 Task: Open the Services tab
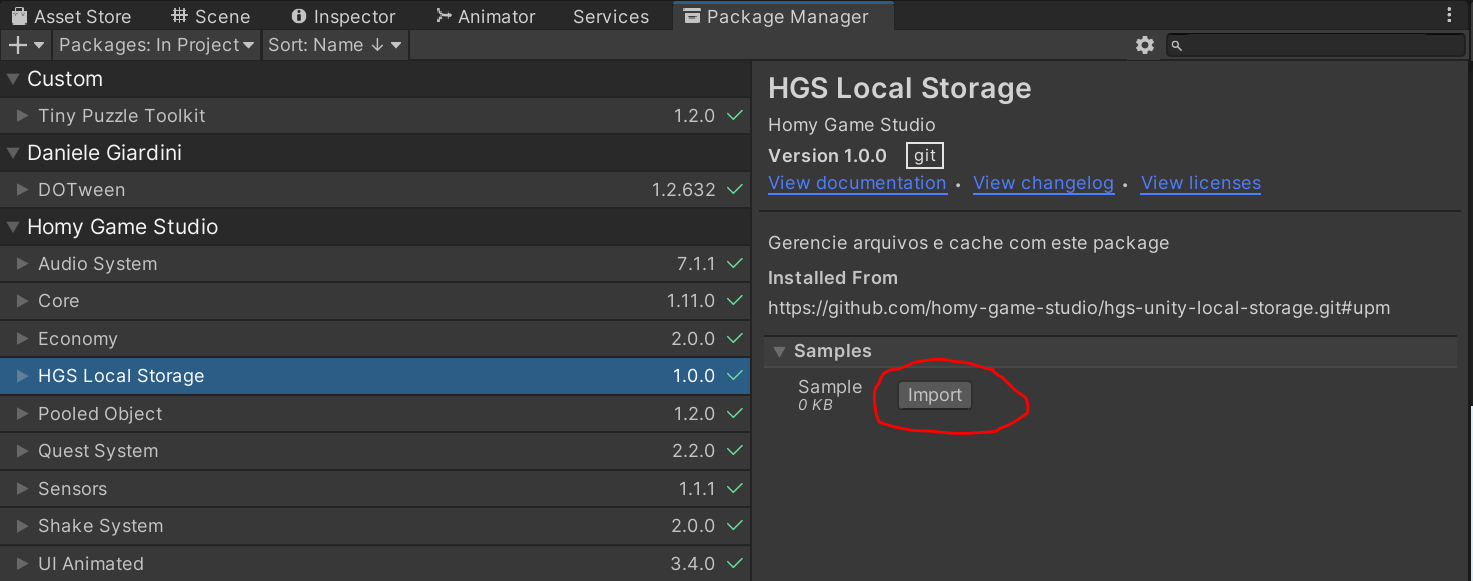611,16
